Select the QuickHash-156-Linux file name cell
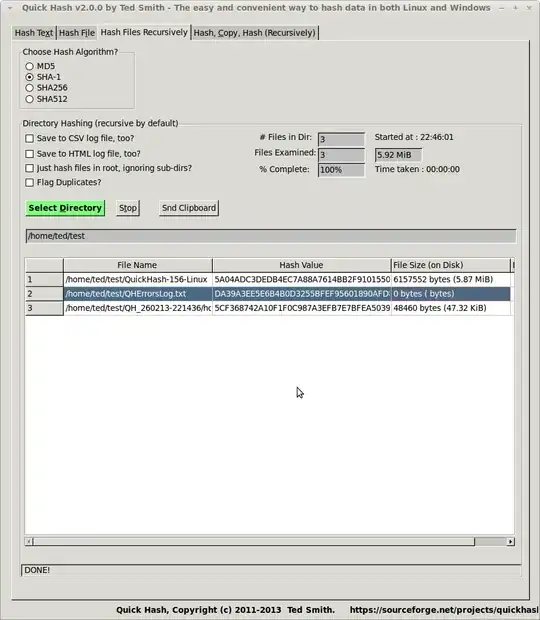The width and height of the screenshot is (540, 620). [x=138, y=280]
